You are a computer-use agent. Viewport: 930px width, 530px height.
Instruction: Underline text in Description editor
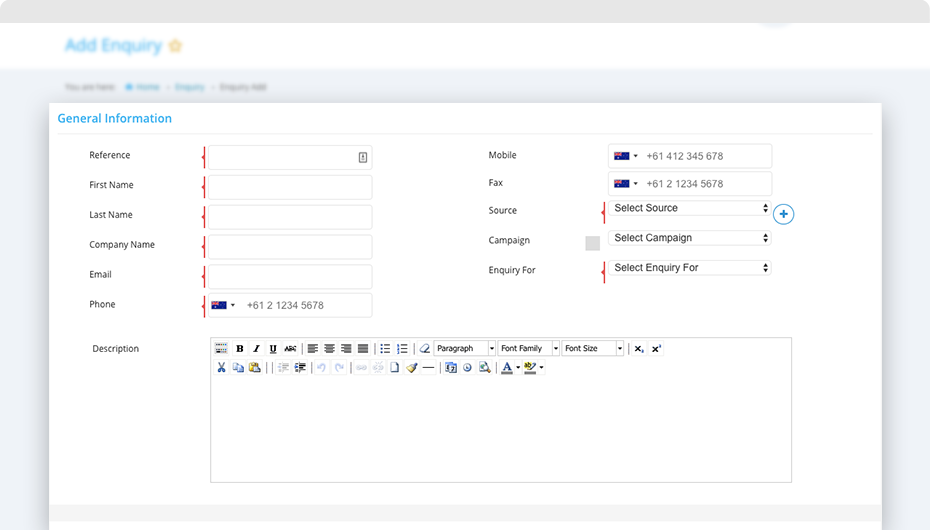point(273,349)
